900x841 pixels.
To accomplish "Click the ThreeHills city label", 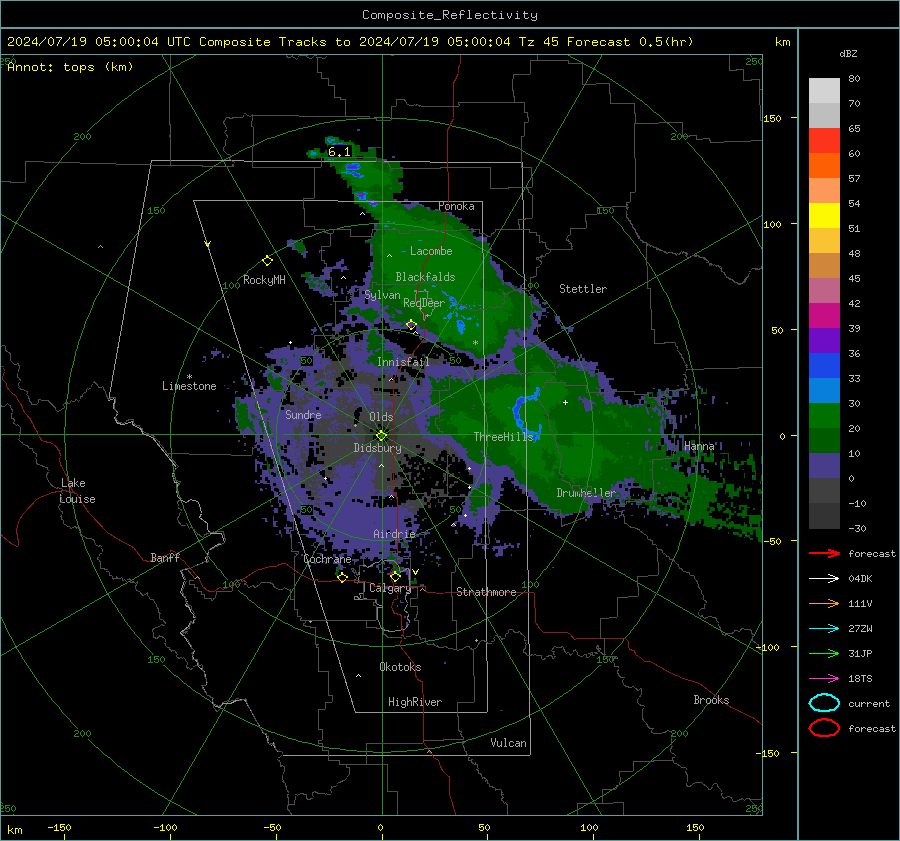I will tap(503, 437).
